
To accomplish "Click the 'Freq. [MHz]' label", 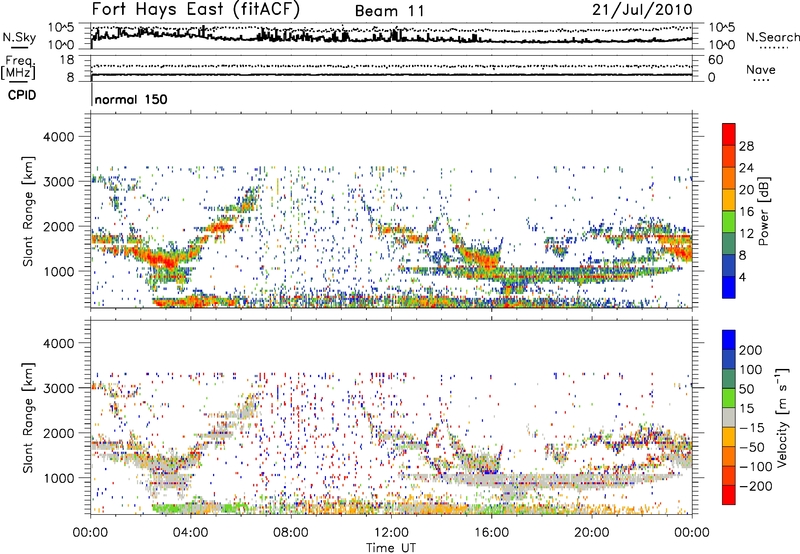I will point(19,68).
